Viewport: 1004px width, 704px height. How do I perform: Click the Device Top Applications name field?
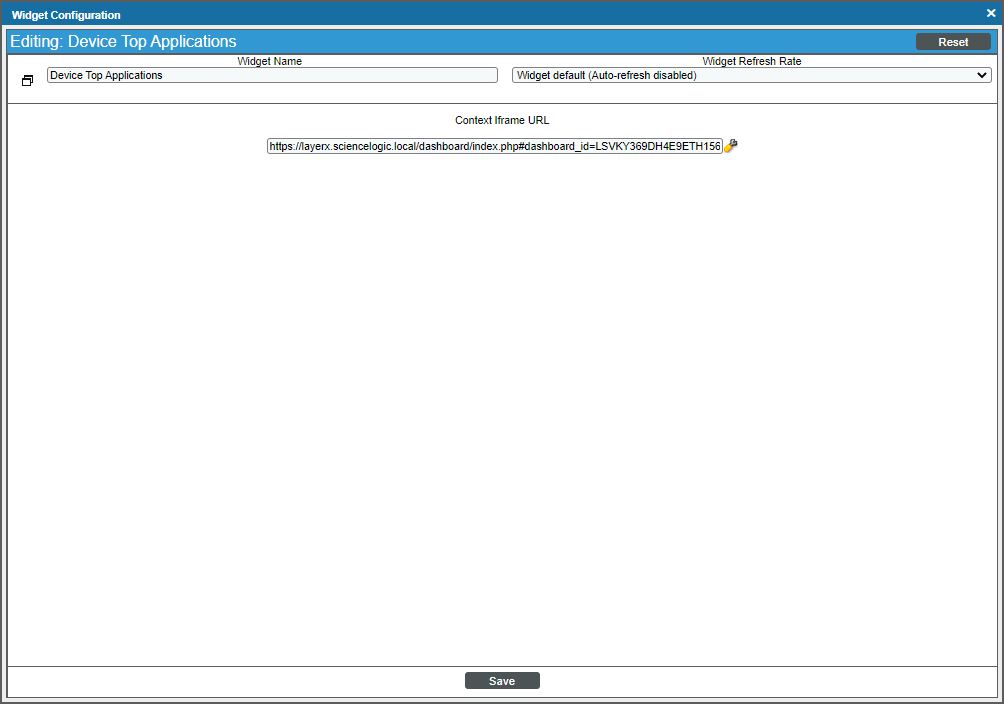[x=272, y=74]
